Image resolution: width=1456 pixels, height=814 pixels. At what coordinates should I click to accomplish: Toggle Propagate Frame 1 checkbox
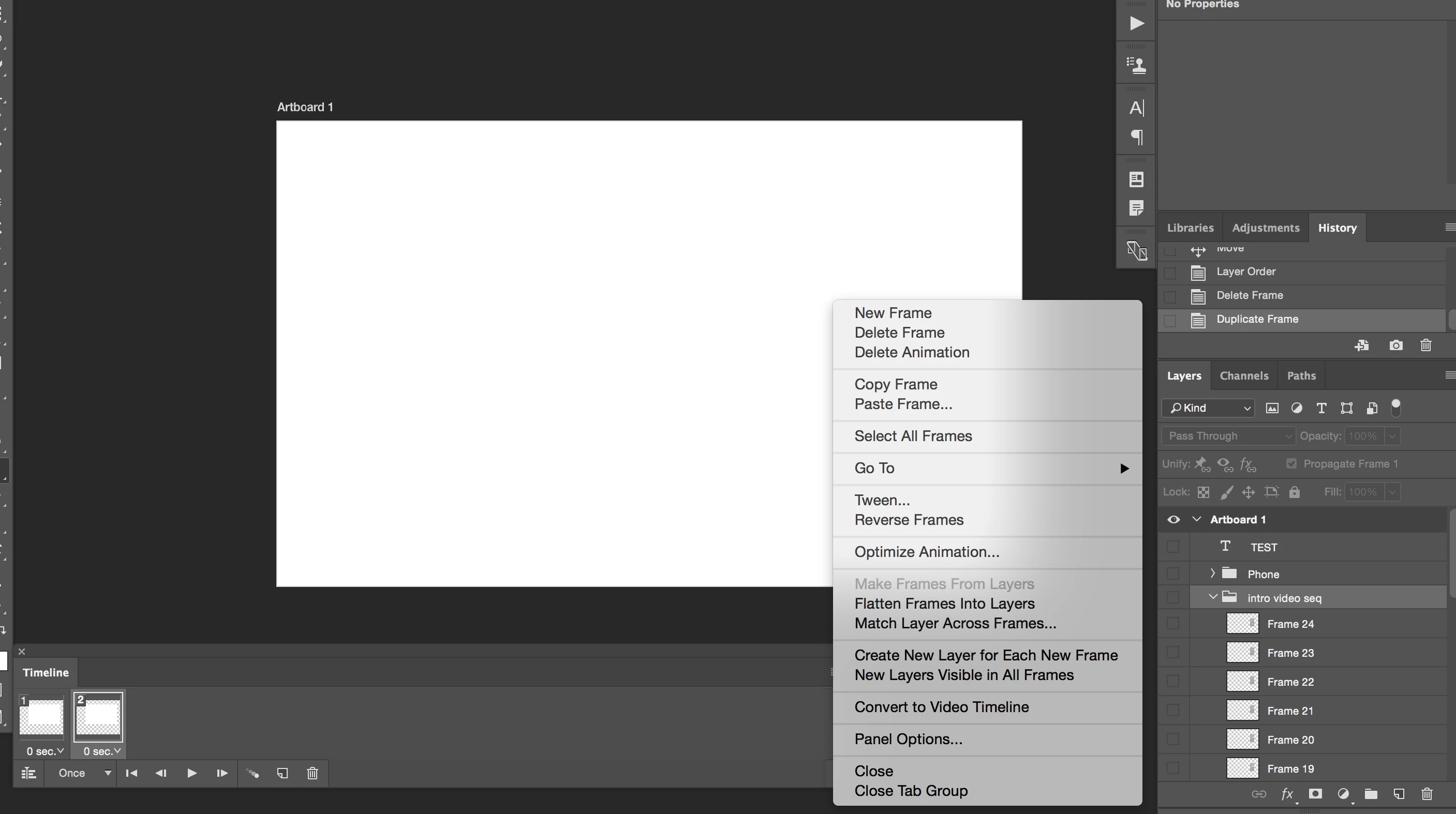pos(1291,464)
